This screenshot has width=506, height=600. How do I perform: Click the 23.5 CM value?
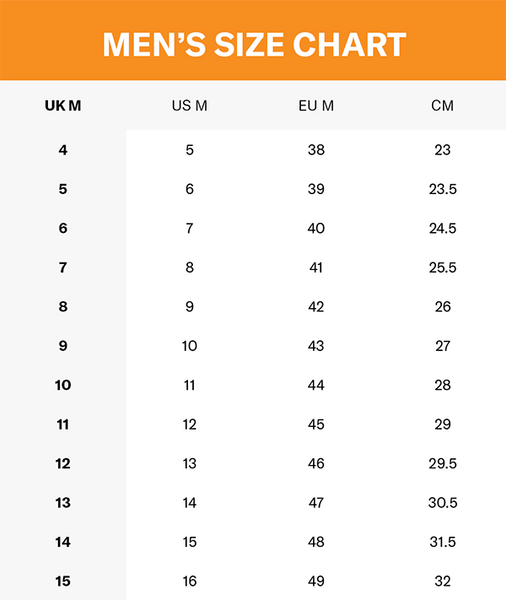click(x=442, y=189)
